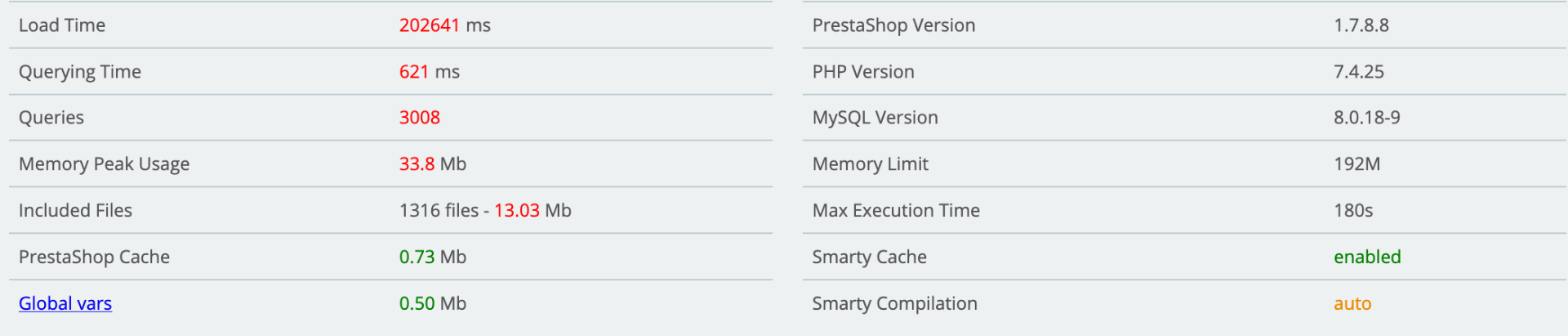Click the Queries count 3008
1568x336 pixels.
(419, 118)
